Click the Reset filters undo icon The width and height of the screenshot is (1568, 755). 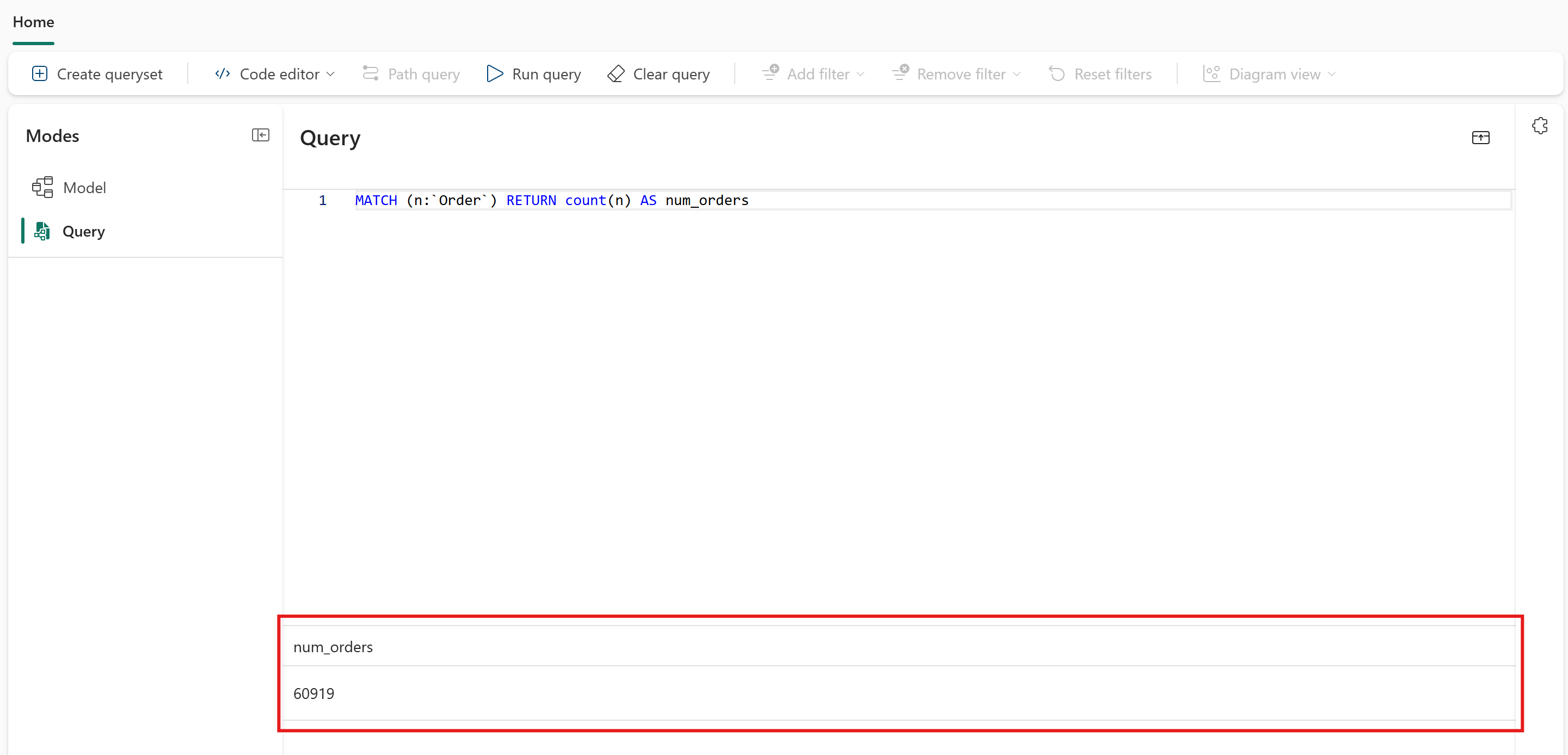pyautogui.click(x=1057, y=73)
